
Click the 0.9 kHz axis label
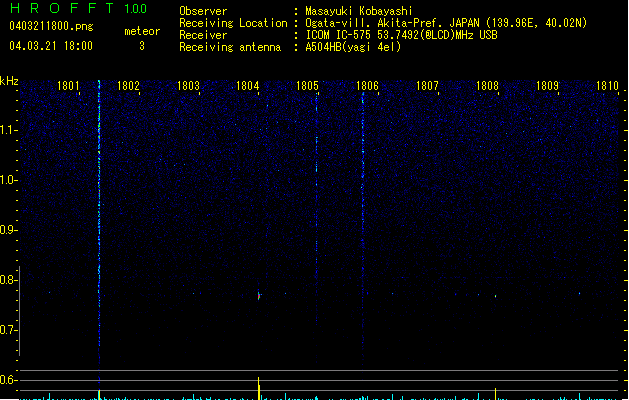tap(8, 230)
